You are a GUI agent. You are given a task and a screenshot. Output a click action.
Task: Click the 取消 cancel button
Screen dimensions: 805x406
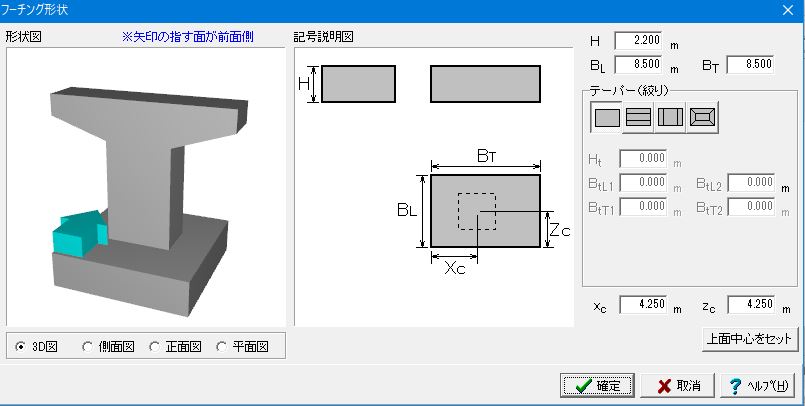tap(678, 385)
